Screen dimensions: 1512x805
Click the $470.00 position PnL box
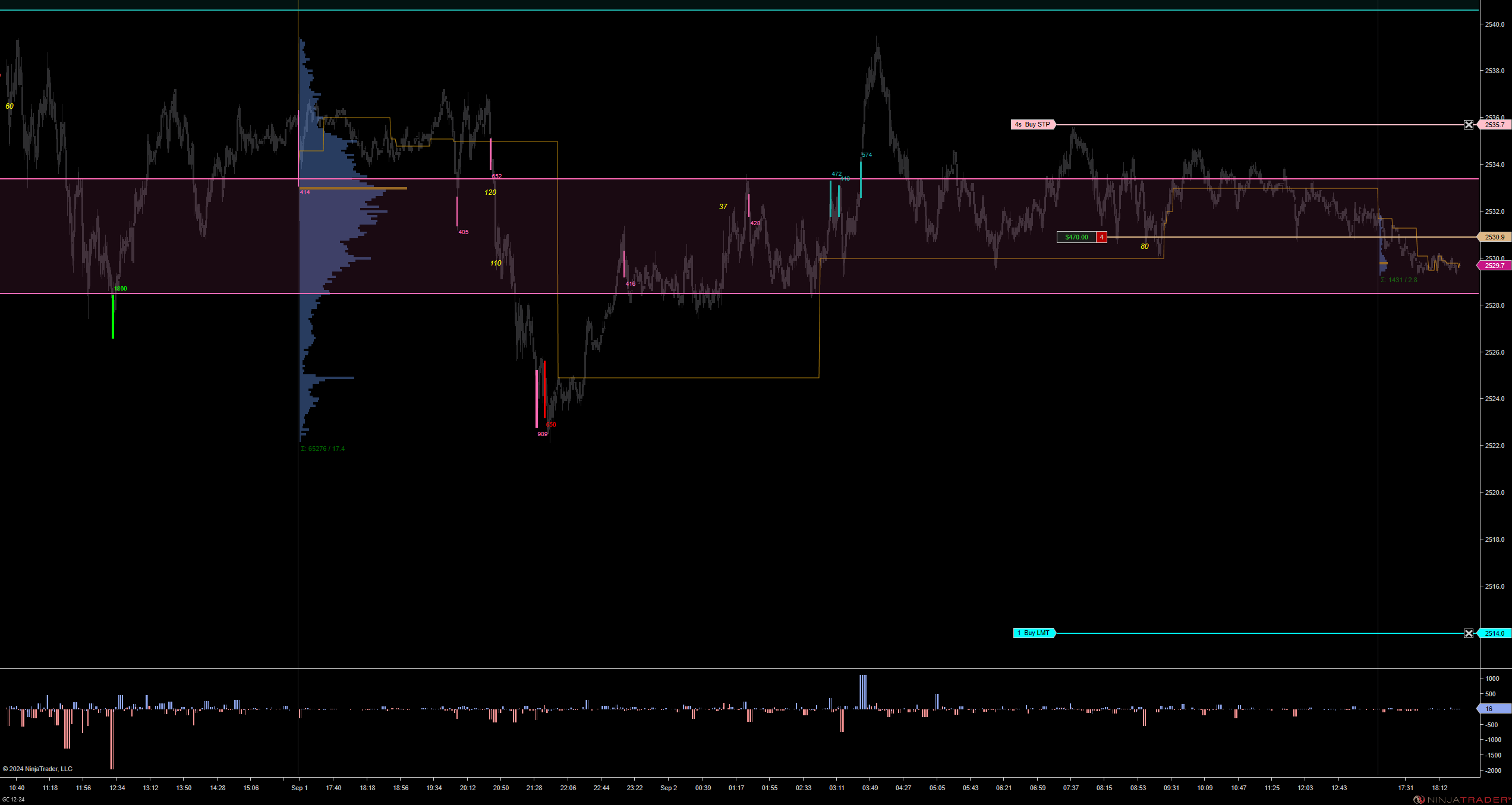tap(1076, 237)
